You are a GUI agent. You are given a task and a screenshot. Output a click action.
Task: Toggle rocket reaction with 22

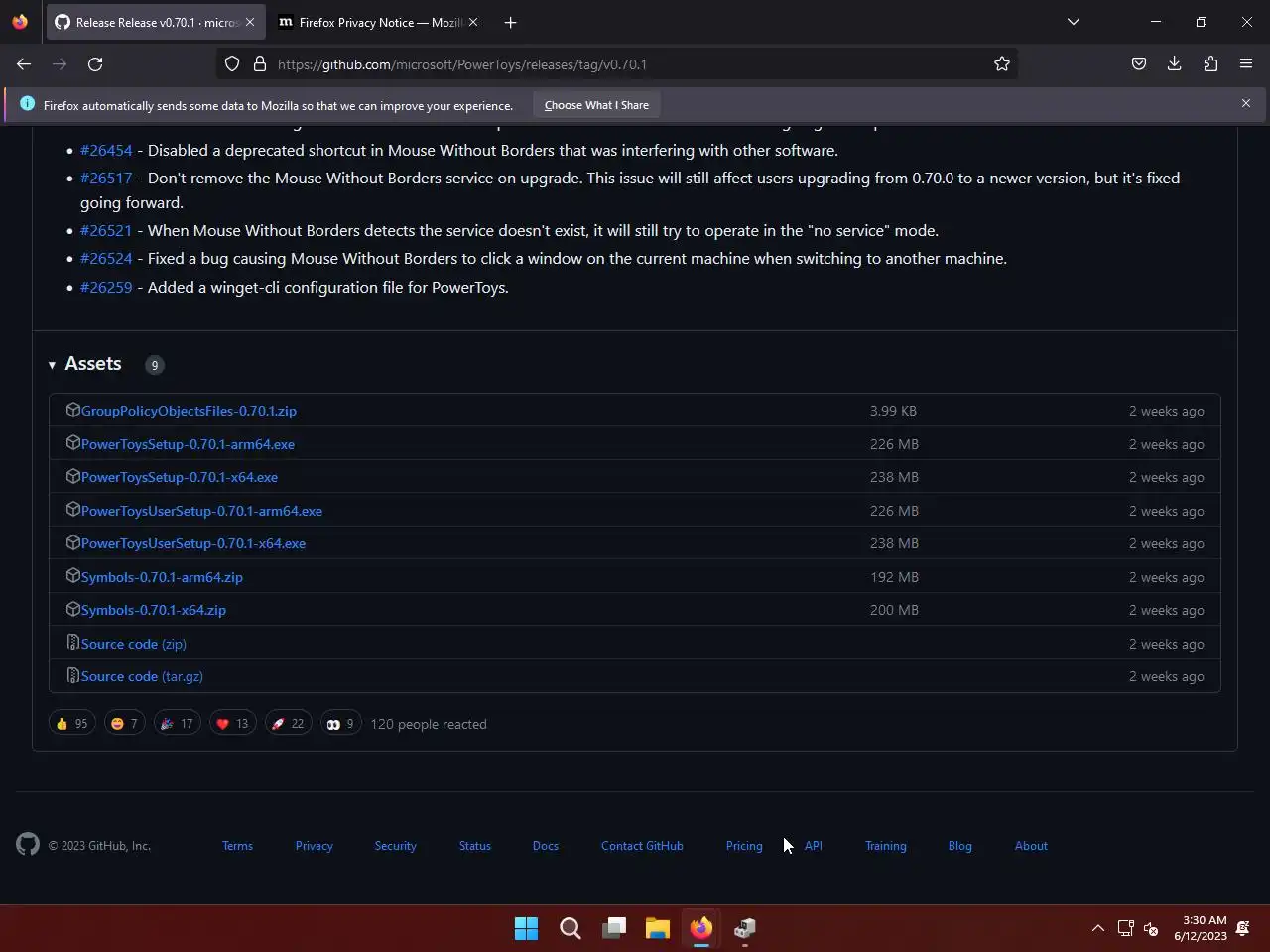click(288, 724)
